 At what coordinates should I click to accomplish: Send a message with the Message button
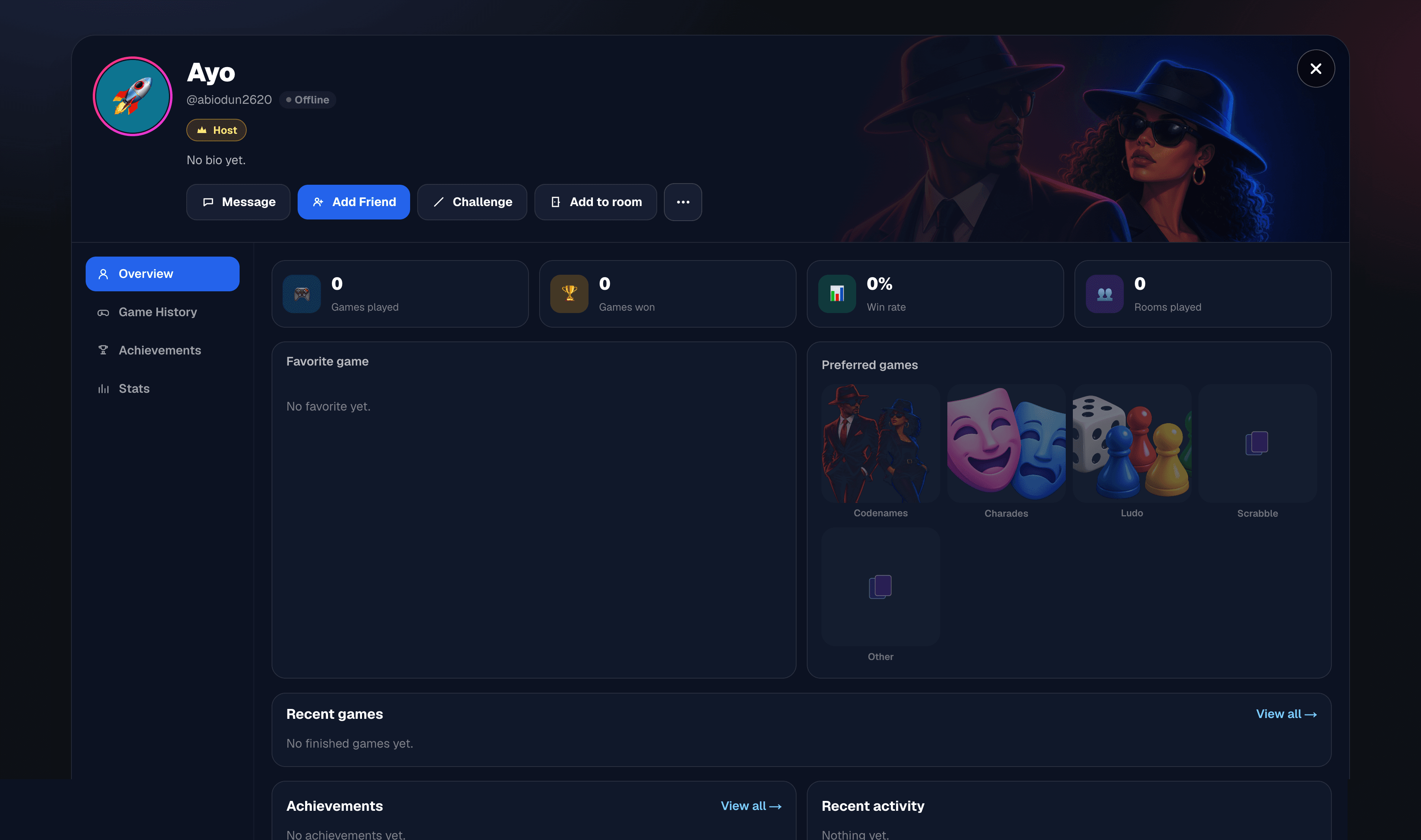tap(238, 202)
